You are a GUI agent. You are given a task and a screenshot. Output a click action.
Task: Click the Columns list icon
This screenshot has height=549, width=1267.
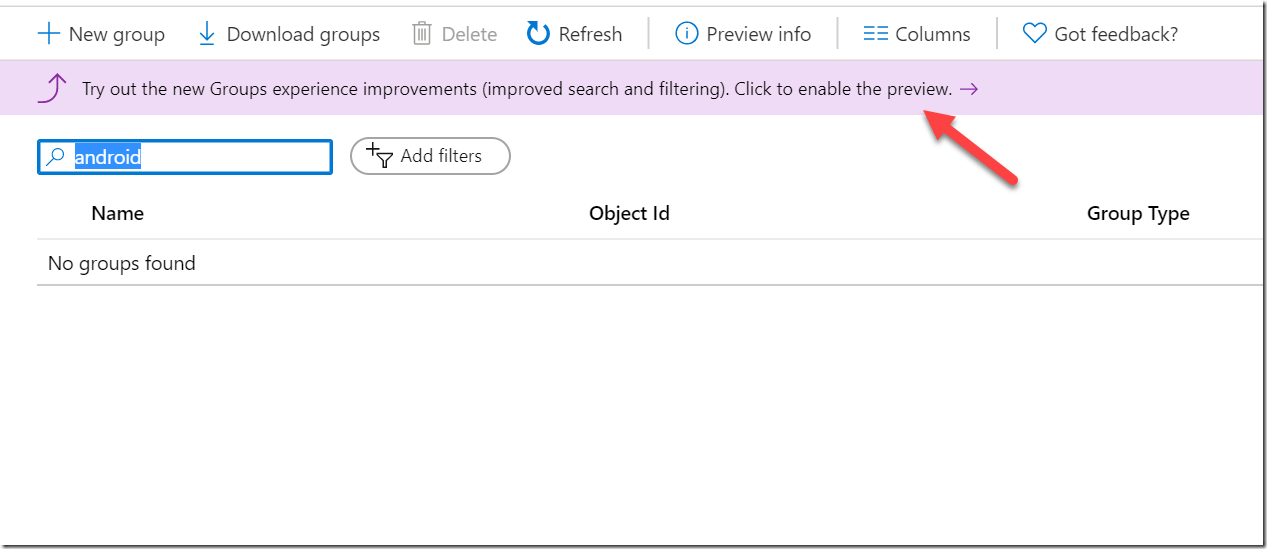click(875, 34)
